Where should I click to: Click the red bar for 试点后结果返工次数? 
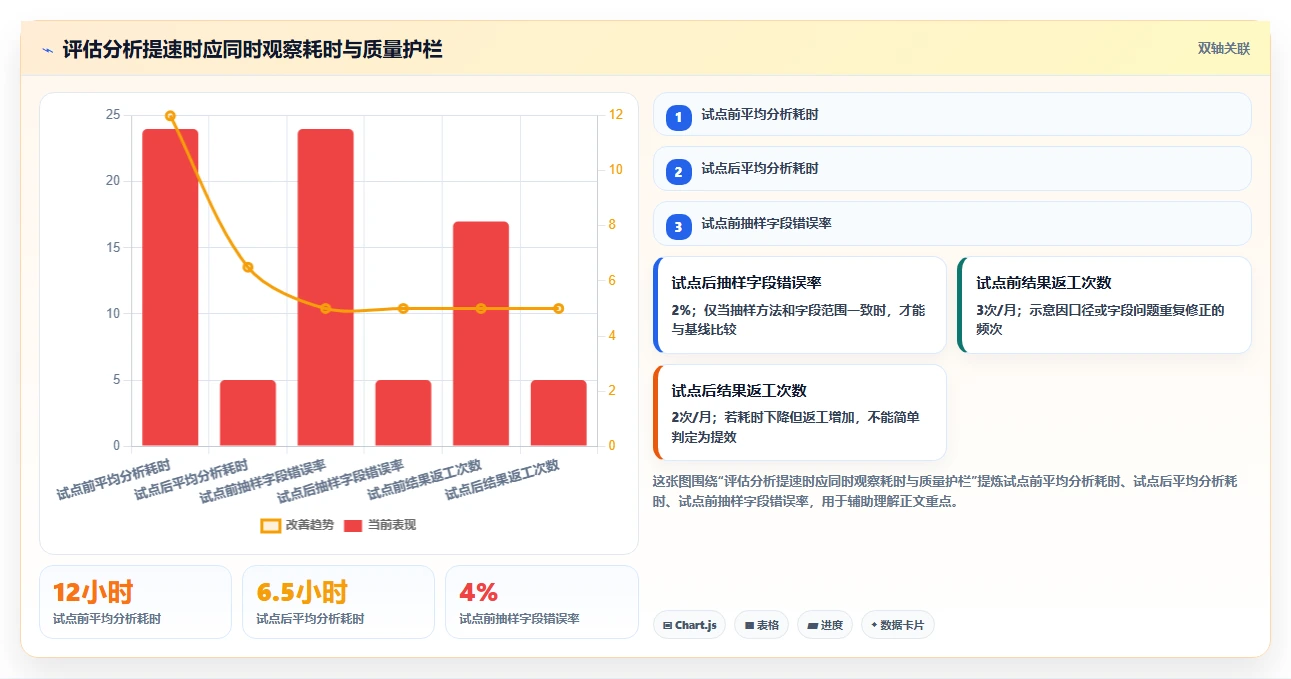tap(558, 413)
